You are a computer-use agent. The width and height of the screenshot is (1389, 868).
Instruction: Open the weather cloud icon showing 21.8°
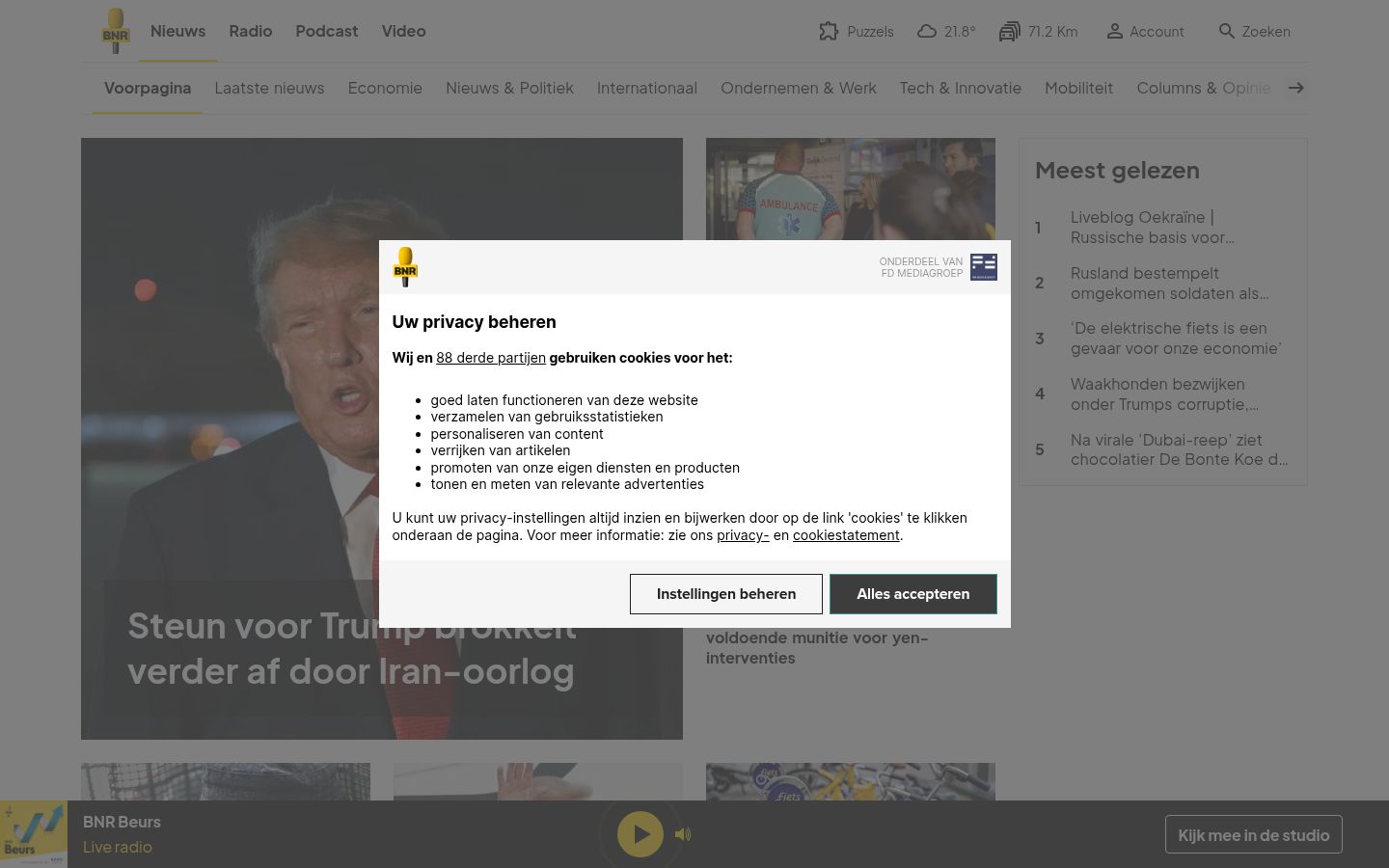[927, 31]
